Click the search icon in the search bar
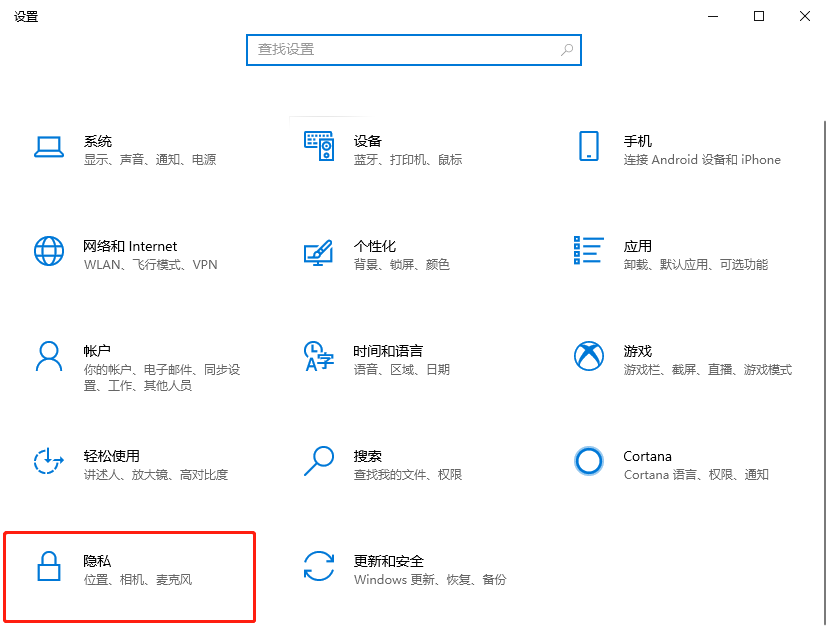 567,49
